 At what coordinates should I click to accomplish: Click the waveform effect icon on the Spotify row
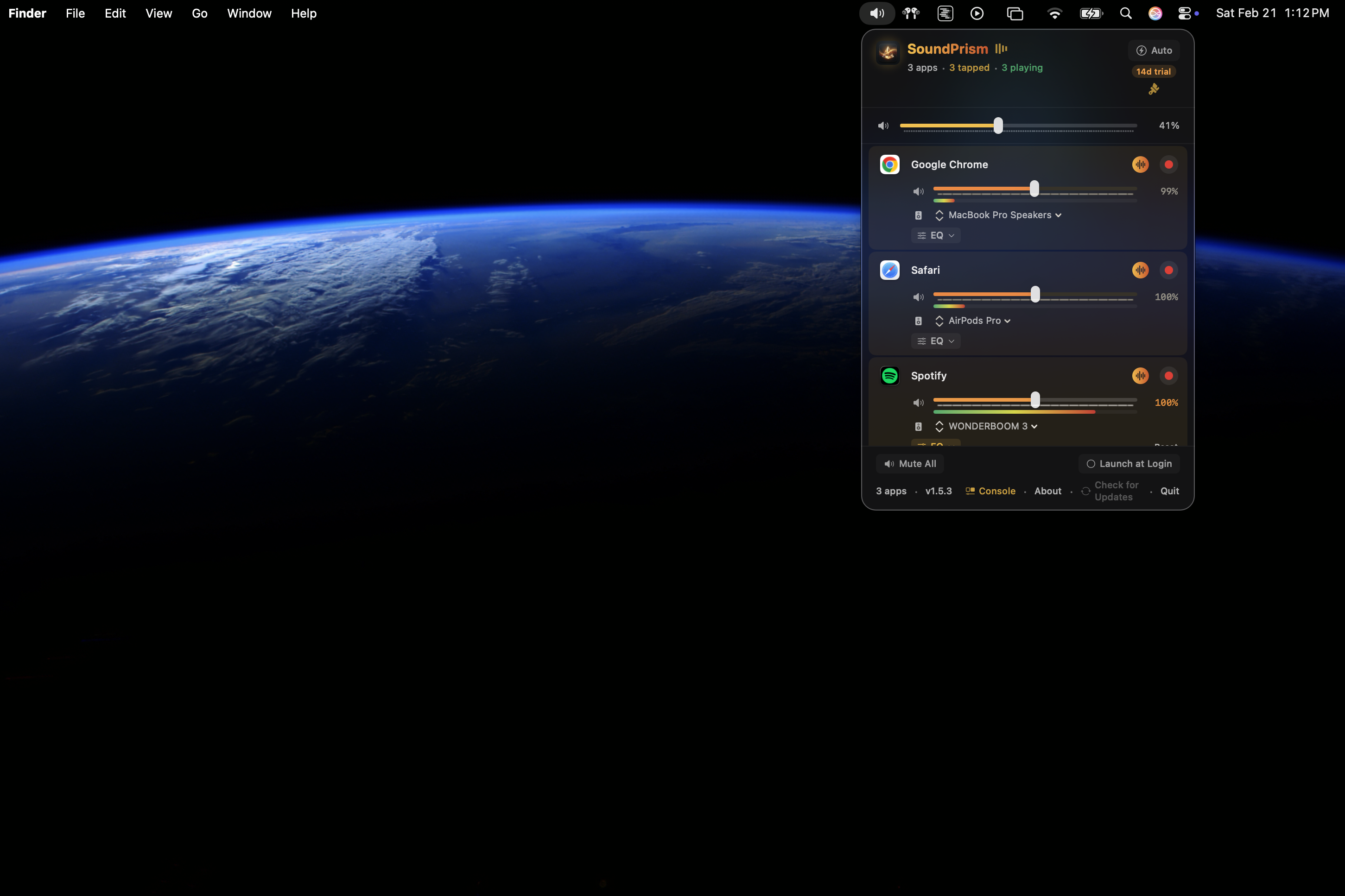[x=1139, y=375]
